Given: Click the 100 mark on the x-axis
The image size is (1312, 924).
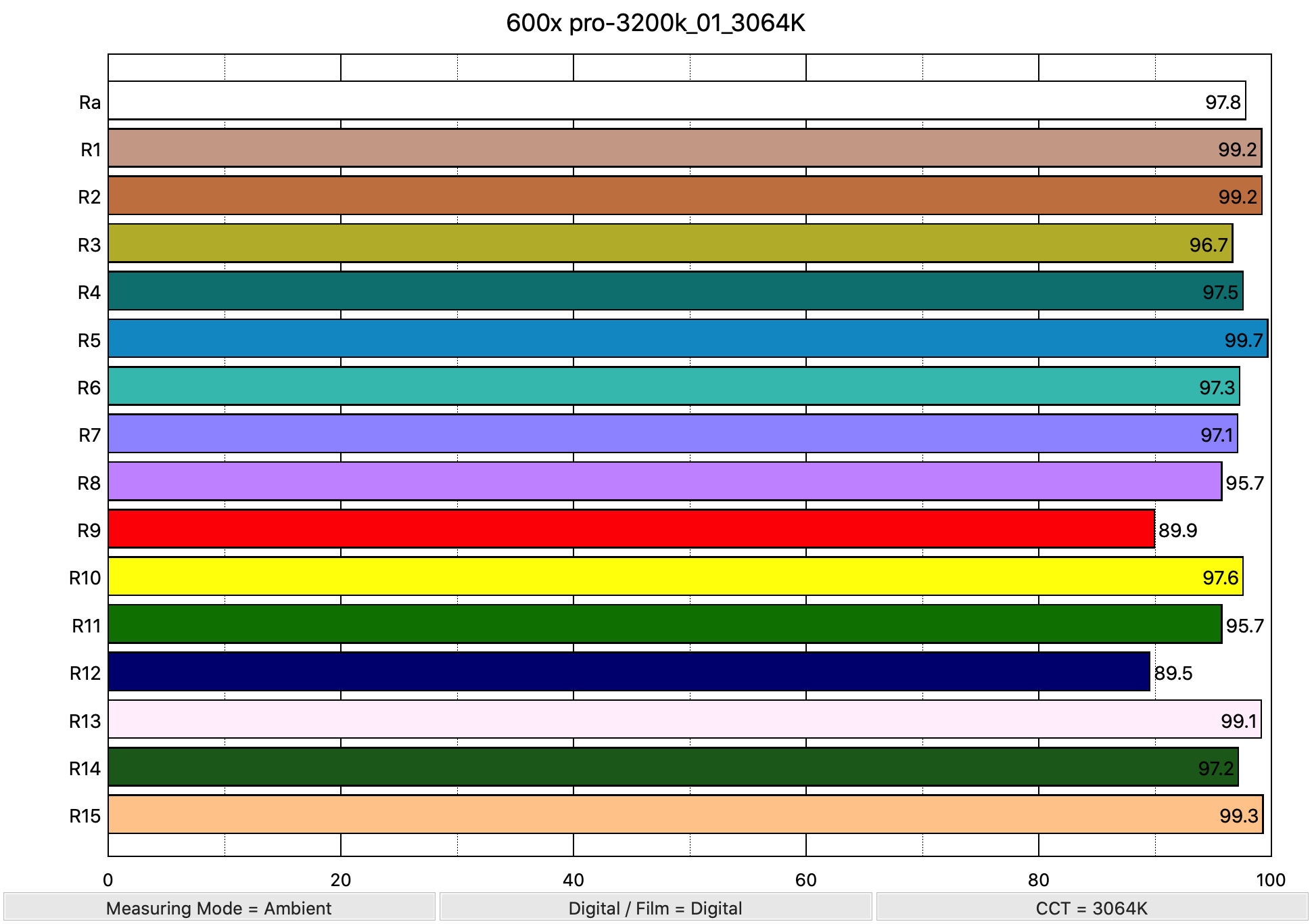Looking at the screenshot, I should pyautogui.click(x=1271, y=881).
